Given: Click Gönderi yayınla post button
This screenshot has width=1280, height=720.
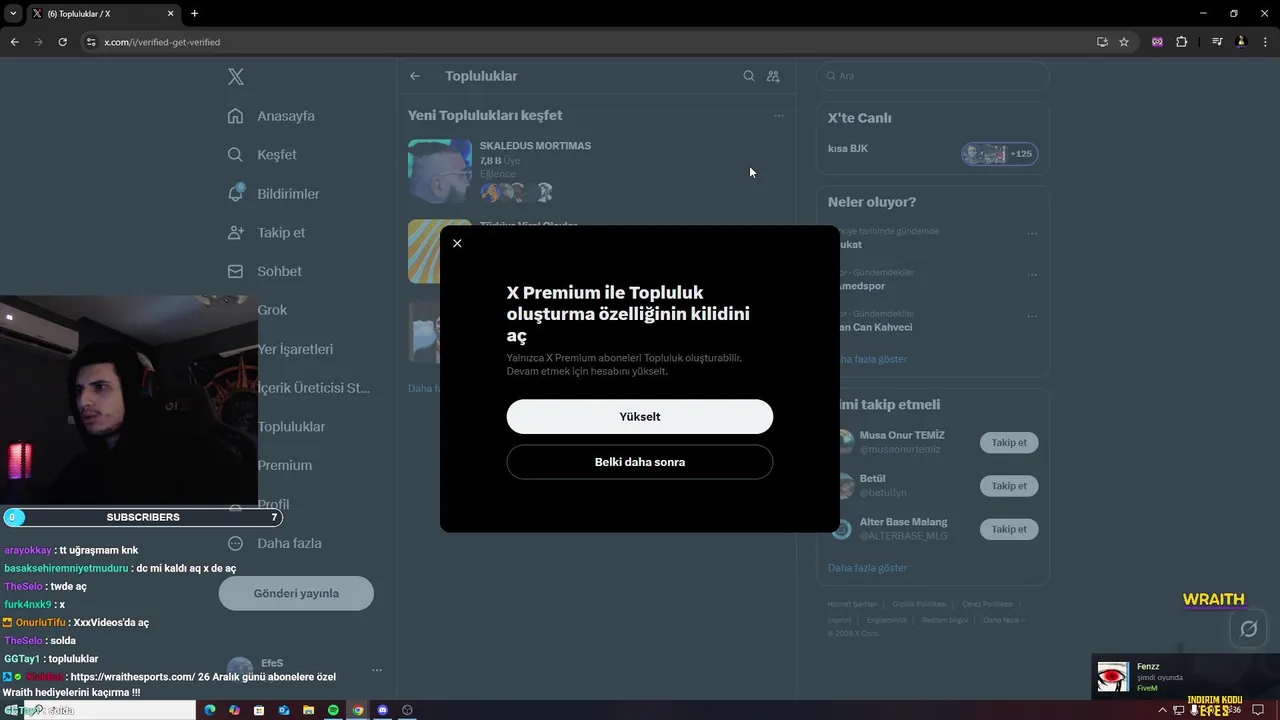Looking at the screenshot, I should click(x=296, y=593).
